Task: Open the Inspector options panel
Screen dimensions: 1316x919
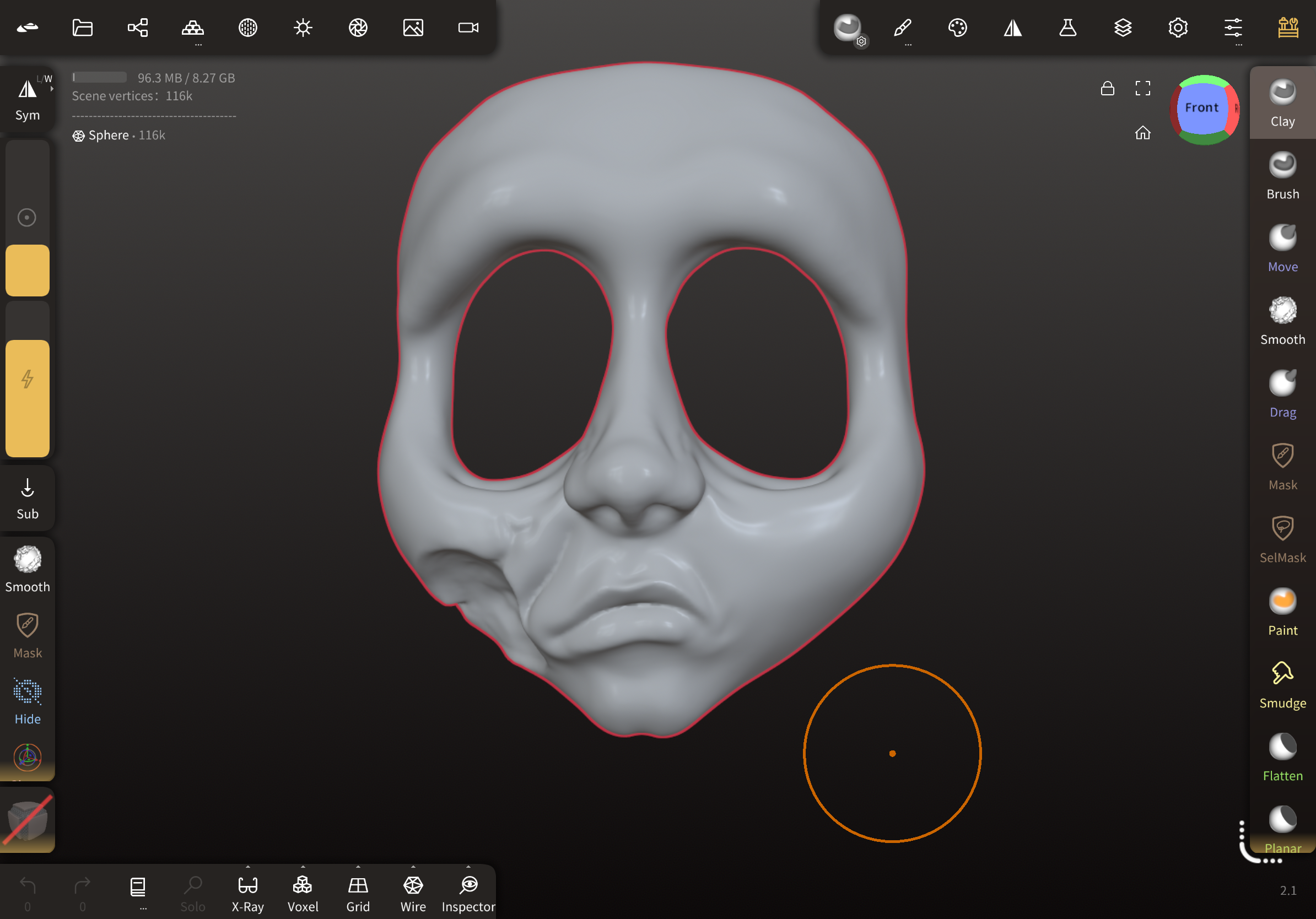Action: 468,867
